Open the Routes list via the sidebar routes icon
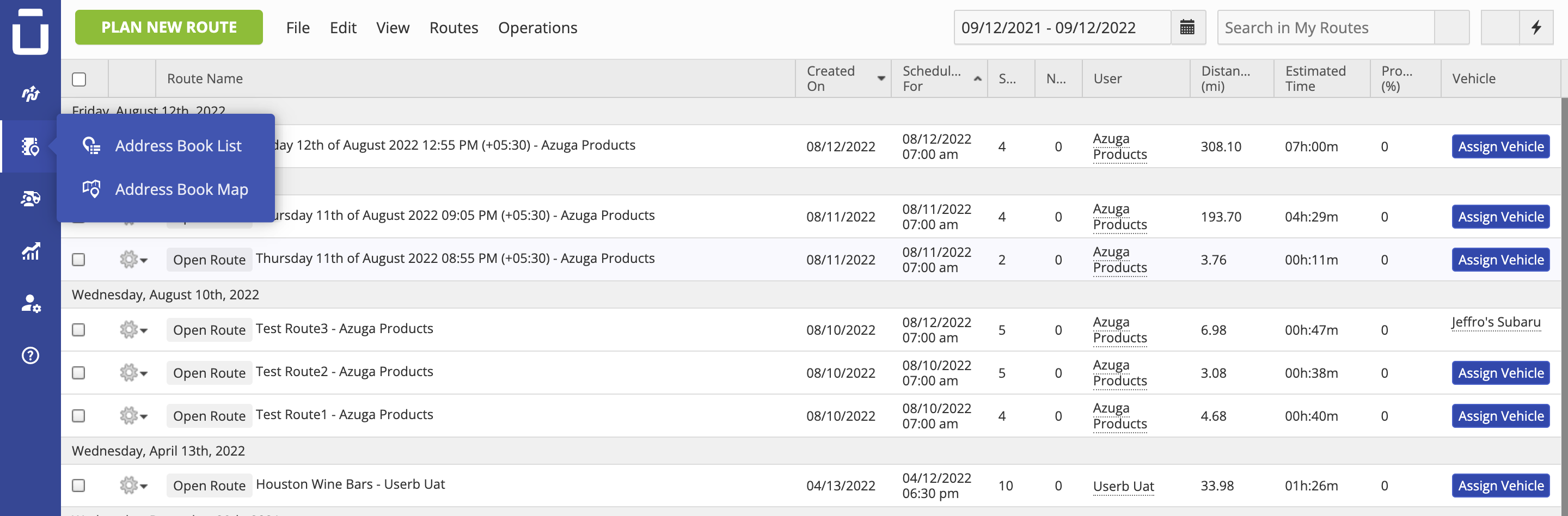 [x=30, y=93]
